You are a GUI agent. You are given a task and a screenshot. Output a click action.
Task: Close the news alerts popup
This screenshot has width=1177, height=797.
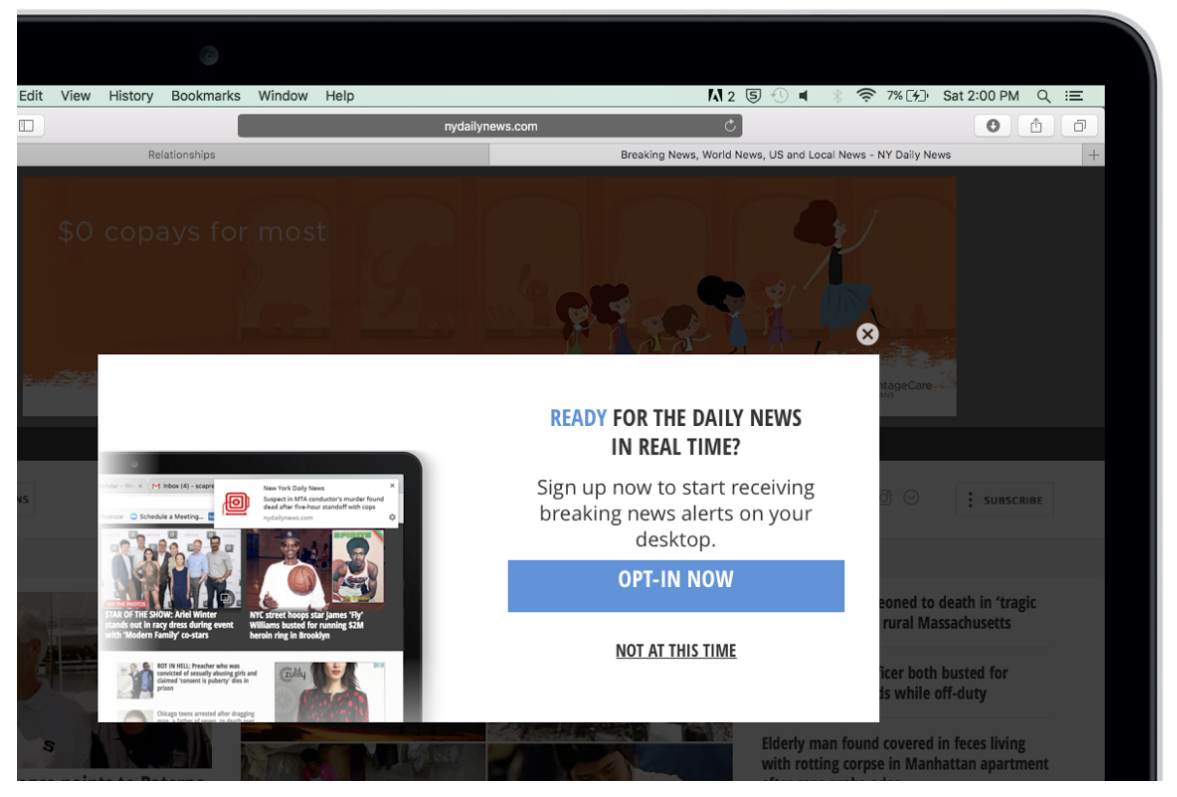point(867,335)
